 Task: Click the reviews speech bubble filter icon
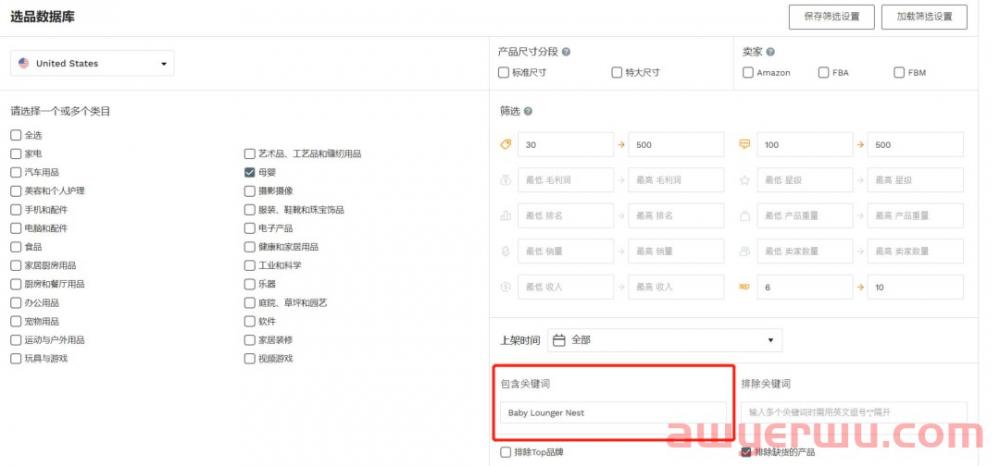744,145
